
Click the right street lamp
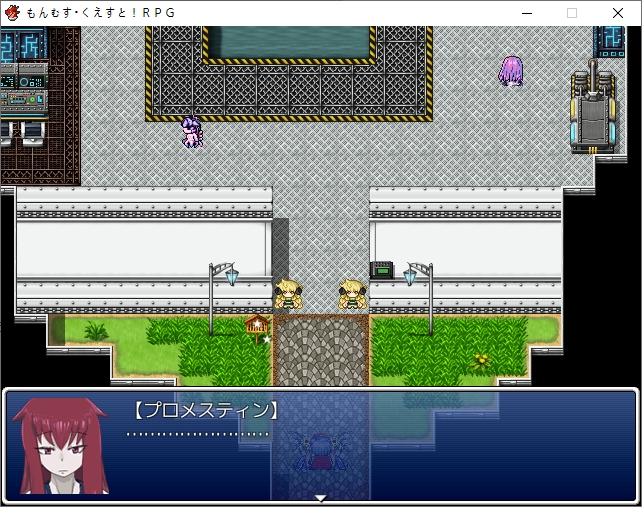coord(419,299)
